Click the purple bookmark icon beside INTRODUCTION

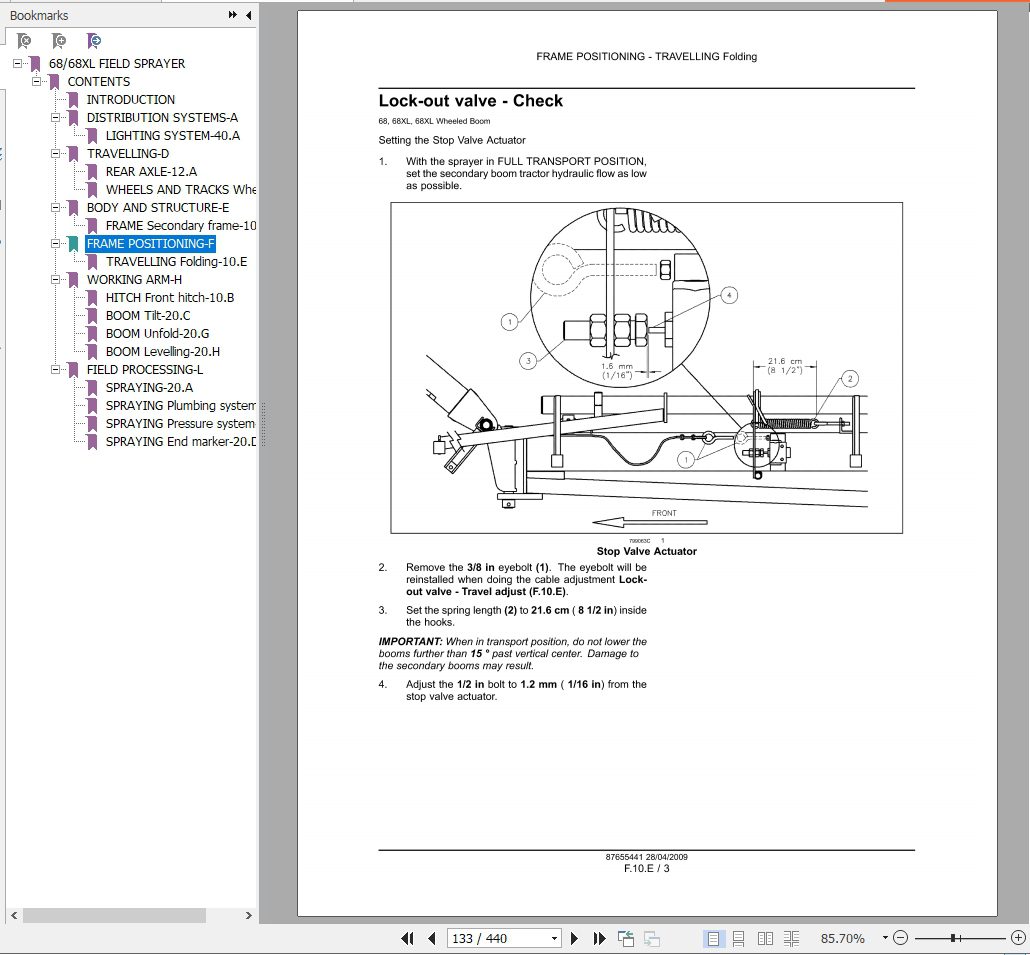tap(74, 100)
